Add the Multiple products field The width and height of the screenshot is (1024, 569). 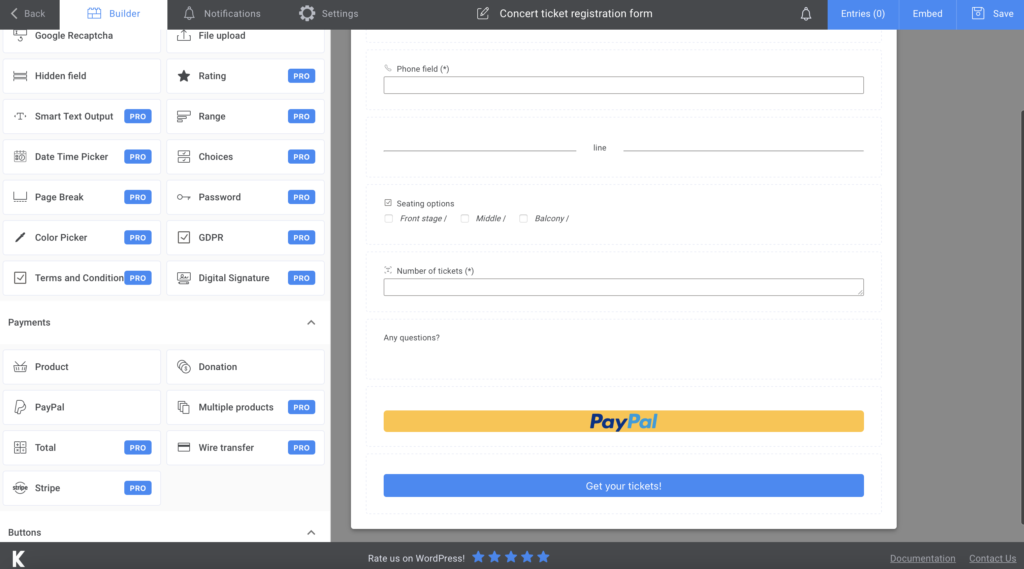pyautogui.click(x=246, y=408)
